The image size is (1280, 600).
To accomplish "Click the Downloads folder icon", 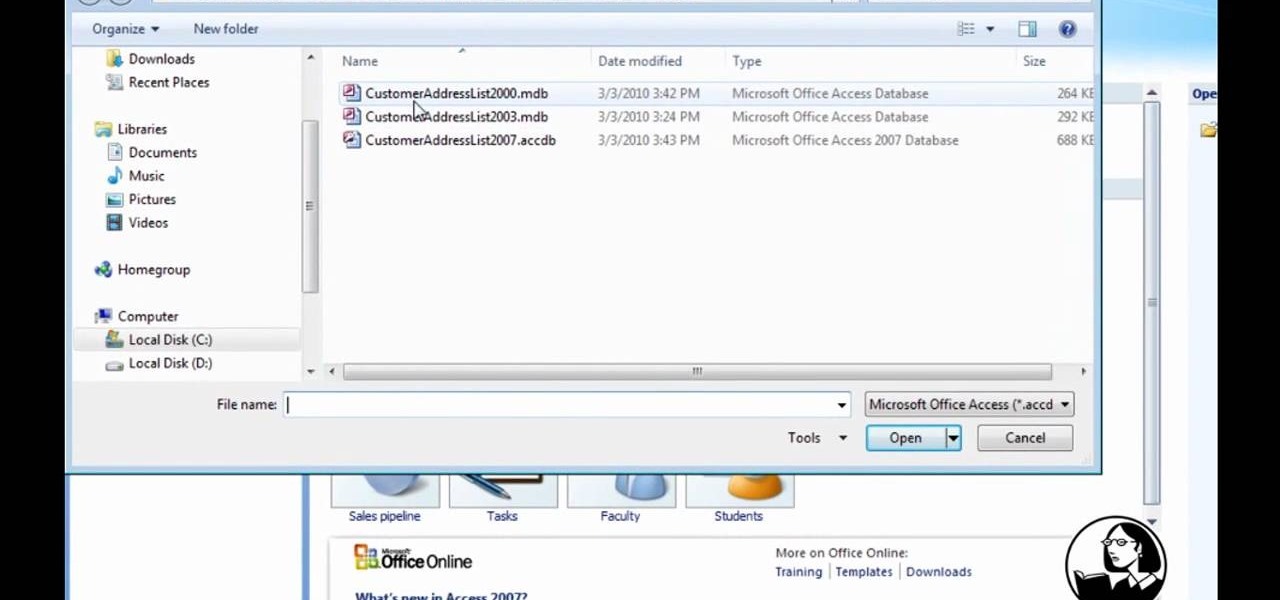I will 113,59.
